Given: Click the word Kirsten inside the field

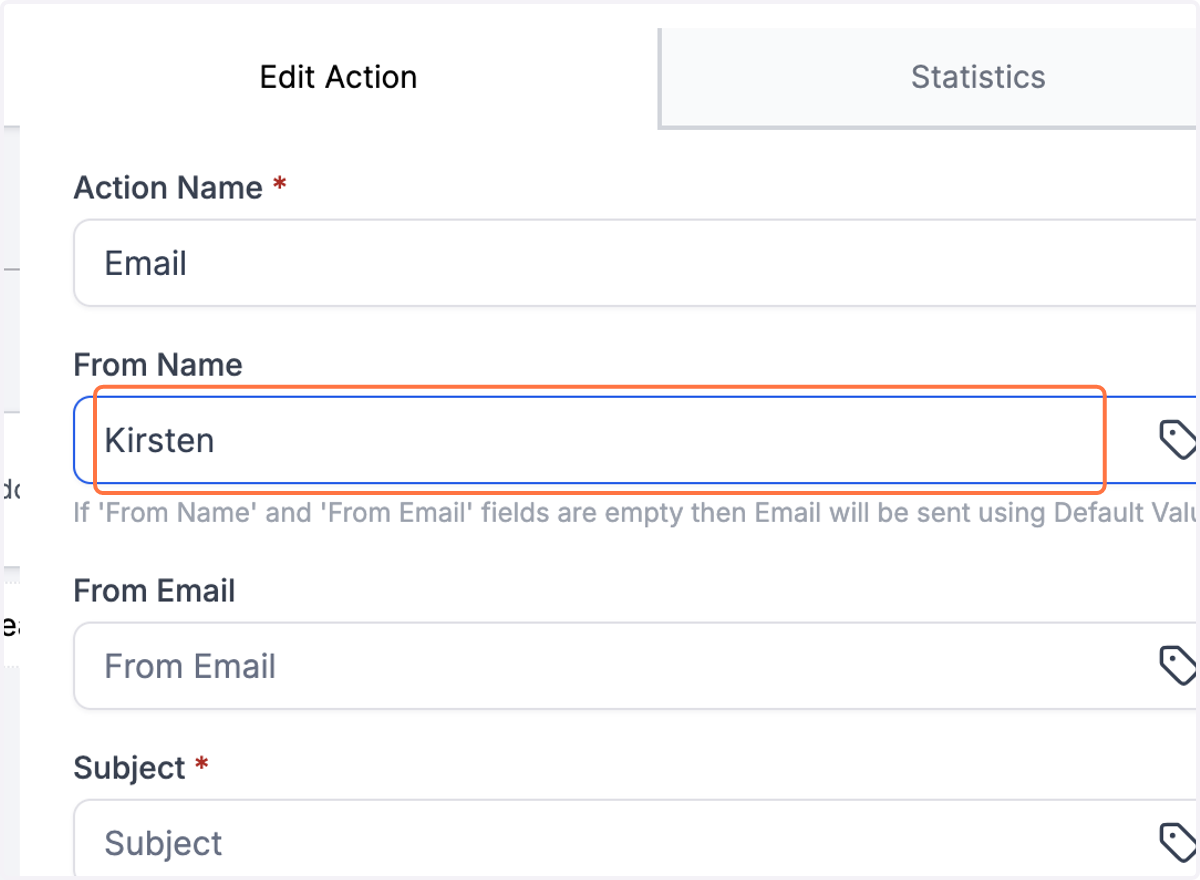Looking at the screenshot, I should point(159,440).
